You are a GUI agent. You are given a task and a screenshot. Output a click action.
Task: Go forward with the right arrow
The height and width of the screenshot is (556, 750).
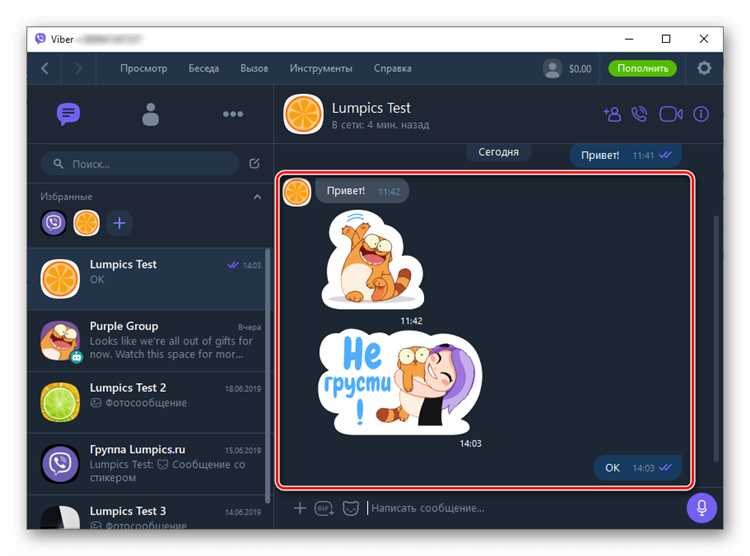78,68
